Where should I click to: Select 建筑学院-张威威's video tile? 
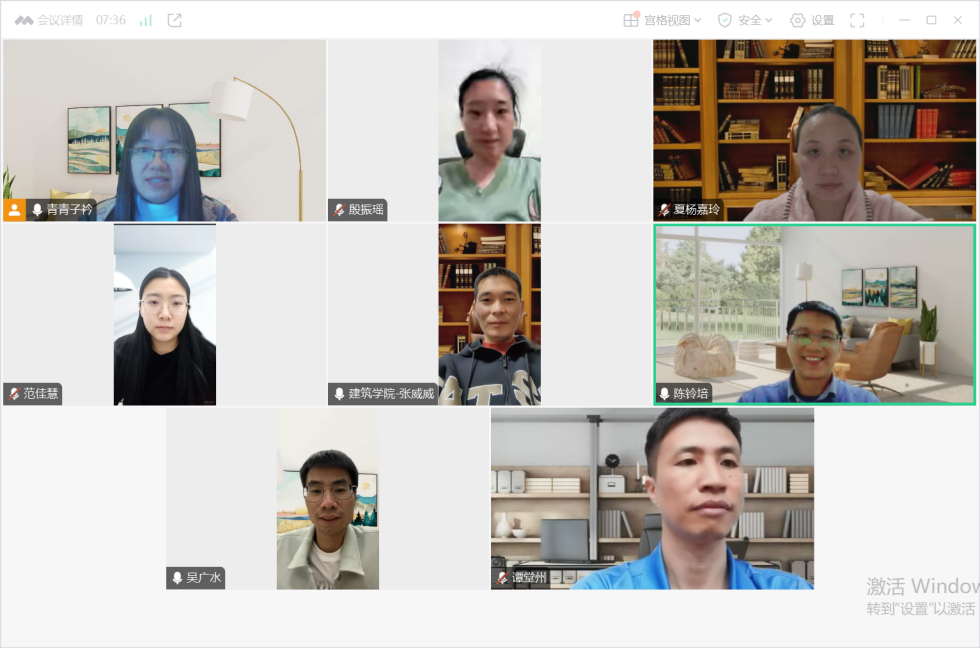click(x=489, y=314)
